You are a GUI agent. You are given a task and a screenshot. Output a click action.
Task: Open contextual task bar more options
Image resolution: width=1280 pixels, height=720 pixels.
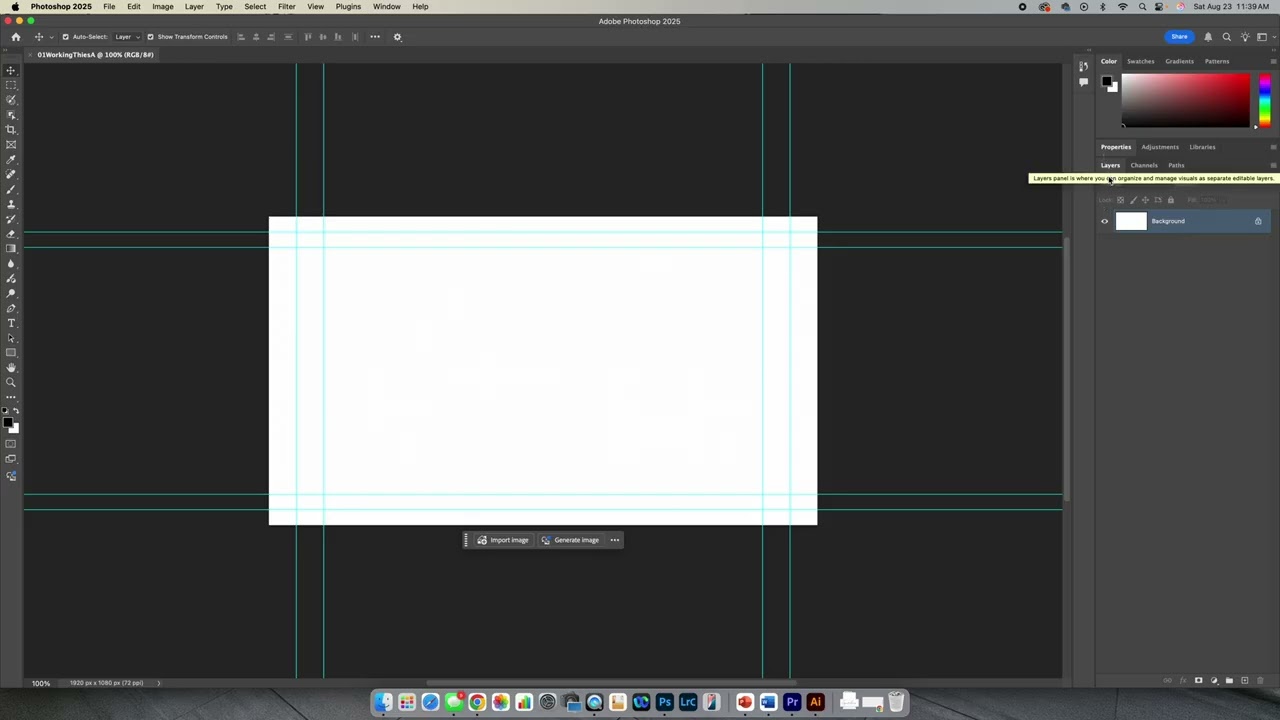(615, 540)
